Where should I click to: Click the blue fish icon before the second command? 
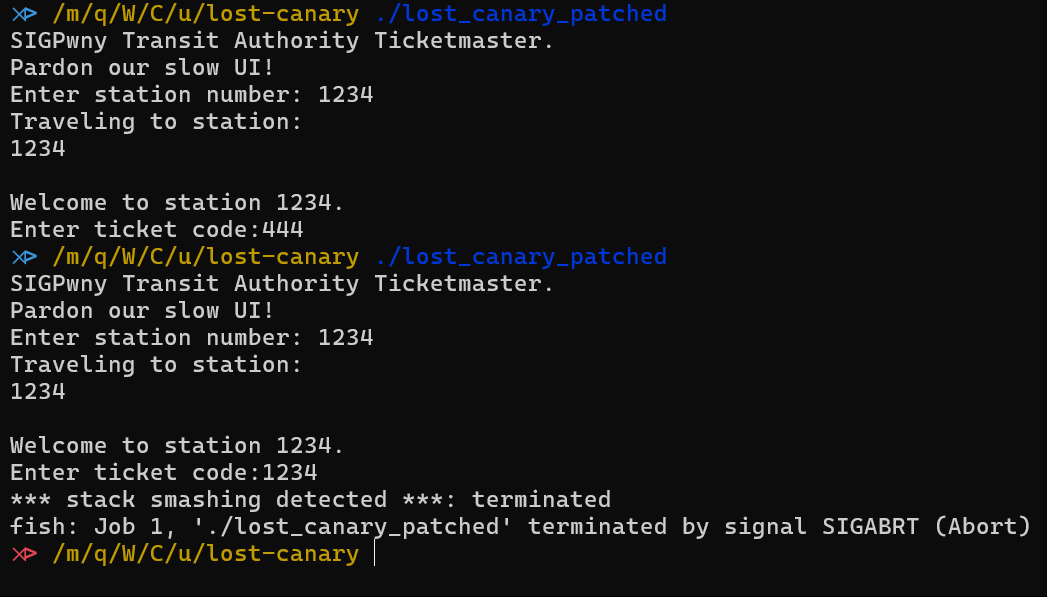24,257
